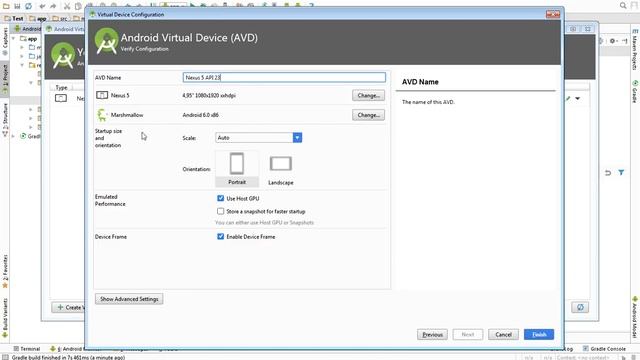Click Change button for Marshmallow system image
Screen dimensions: 640x360
coord(368,115)
